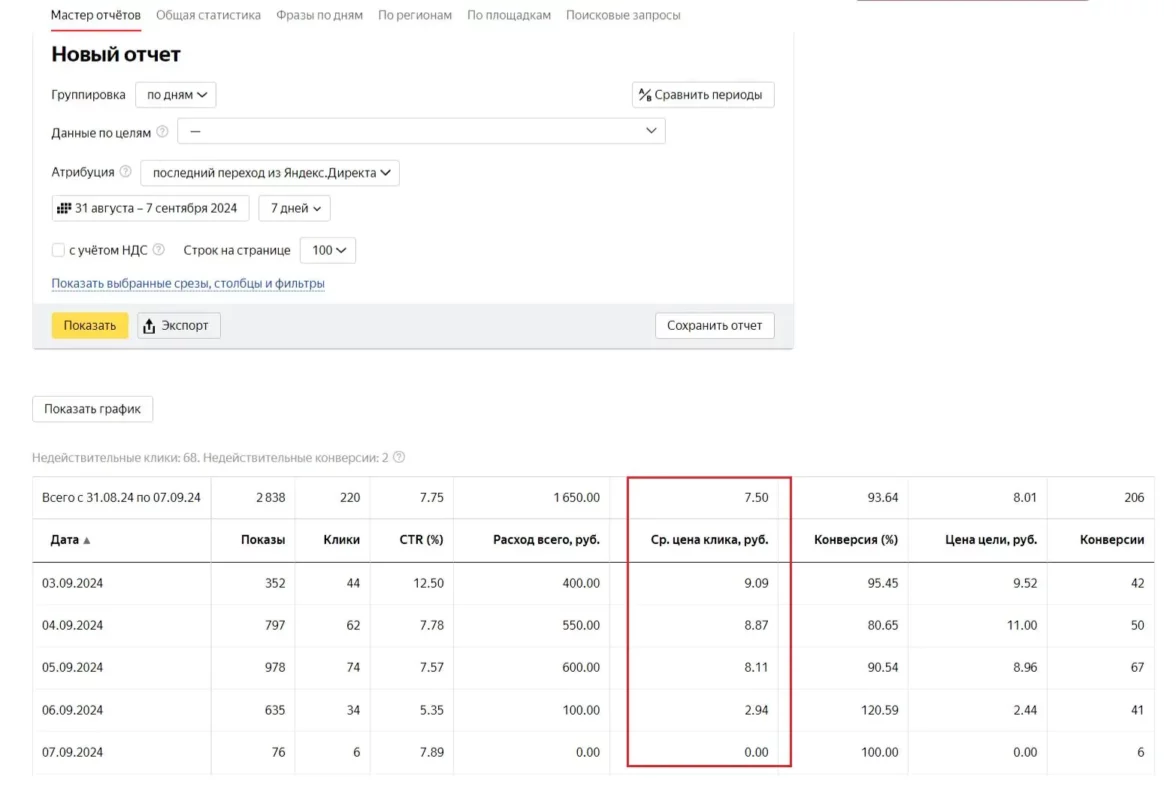
Task: Enable the с учётом НДС checkbox
Action: (58, 250)
